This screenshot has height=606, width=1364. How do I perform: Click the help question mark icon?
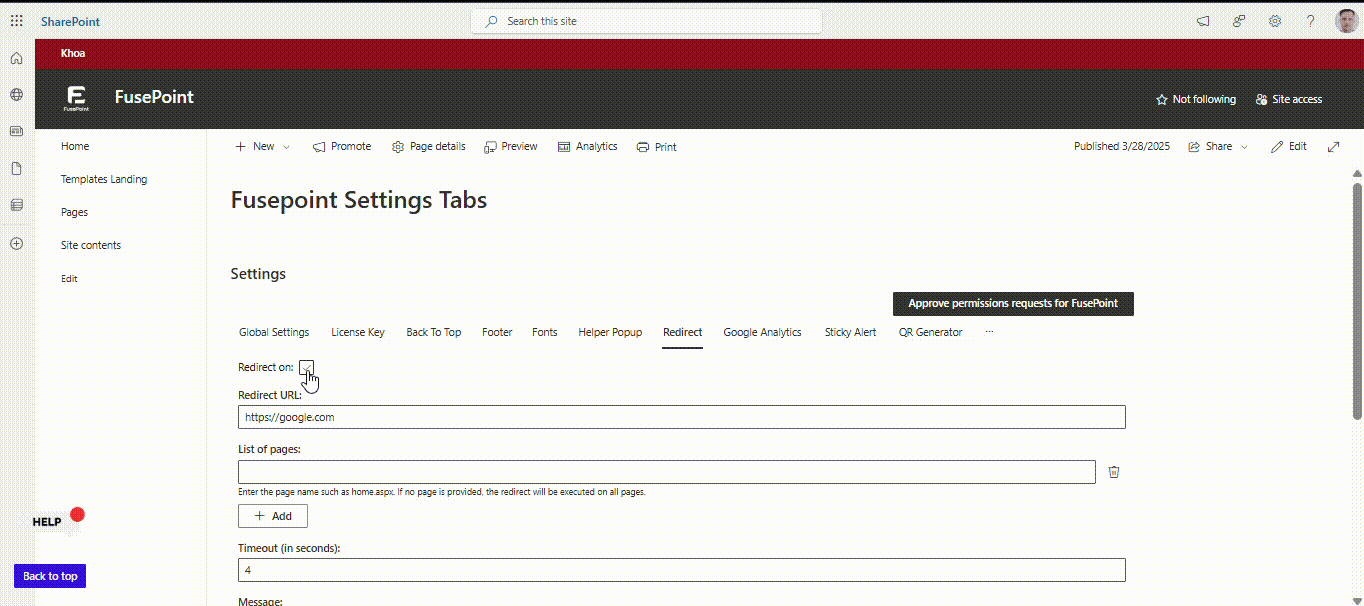point(1310,21)
